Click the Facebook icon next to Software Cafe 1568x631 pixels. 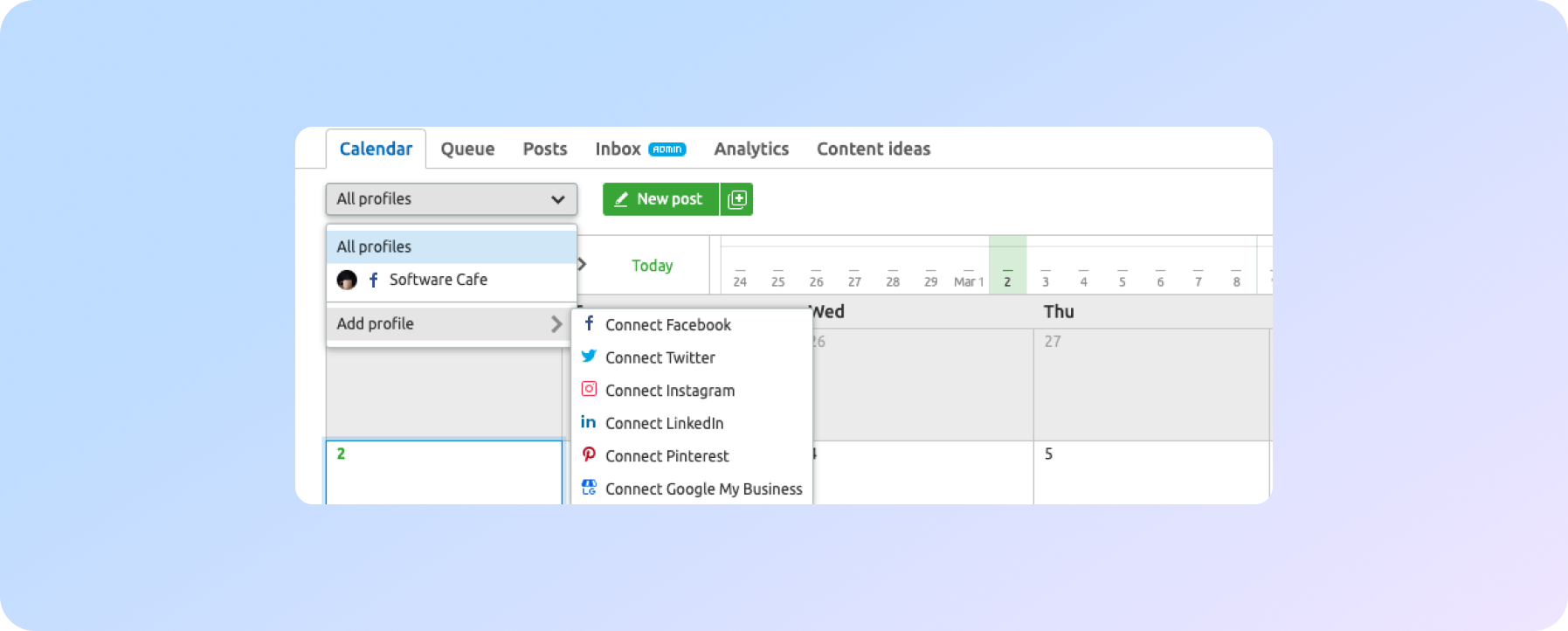(x=373, y=280)
